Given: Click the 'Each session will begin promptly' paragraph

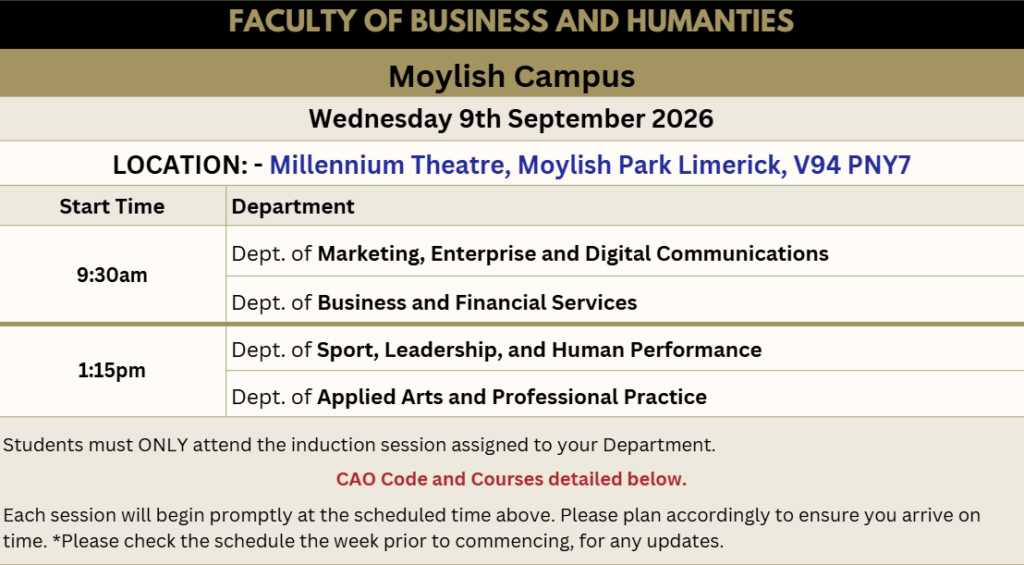Looking at the screenshot, I should coord(491,528).
